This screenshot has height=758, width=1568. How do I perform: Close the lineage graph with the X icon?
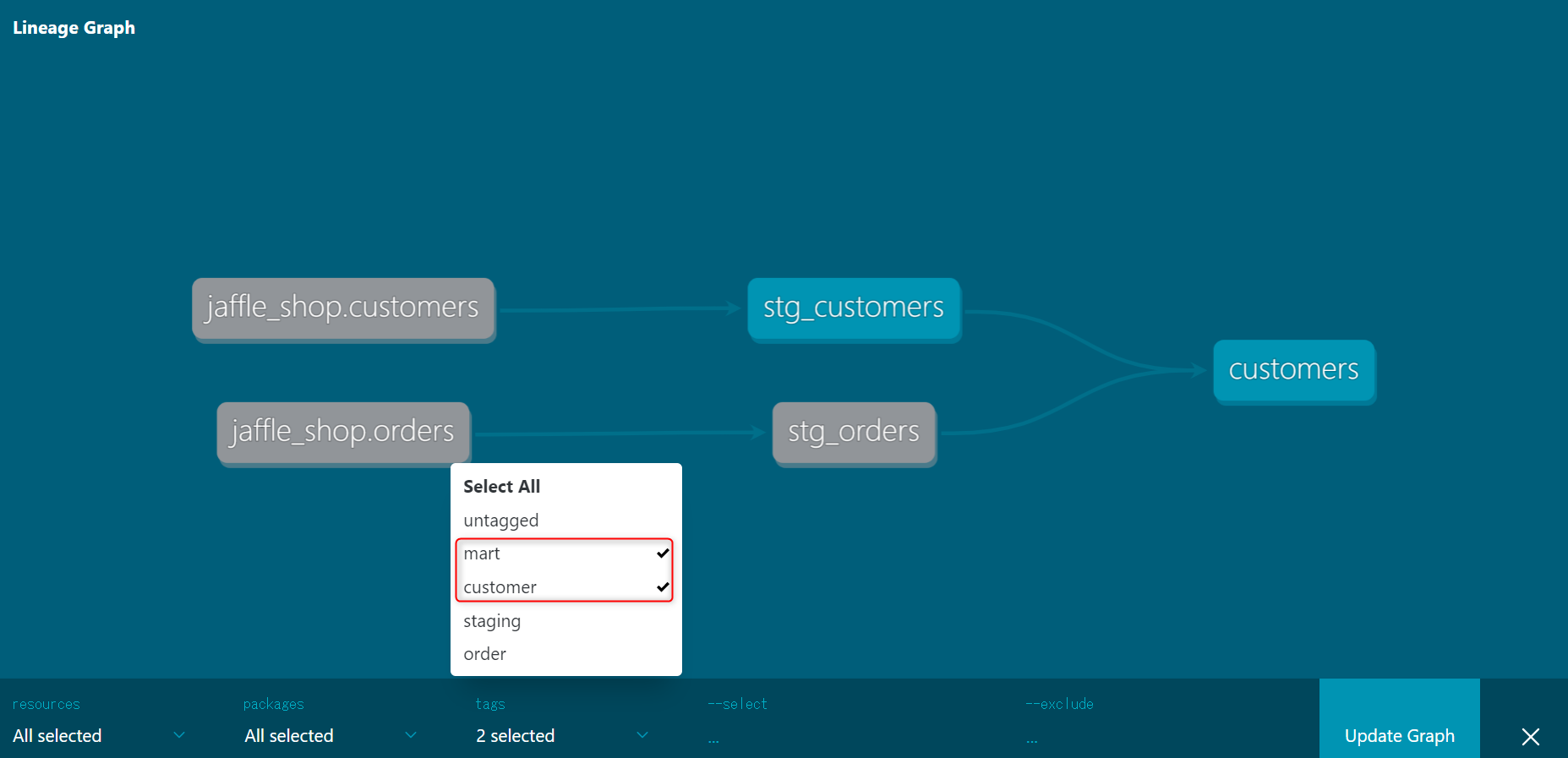[x=1530, y=736]
